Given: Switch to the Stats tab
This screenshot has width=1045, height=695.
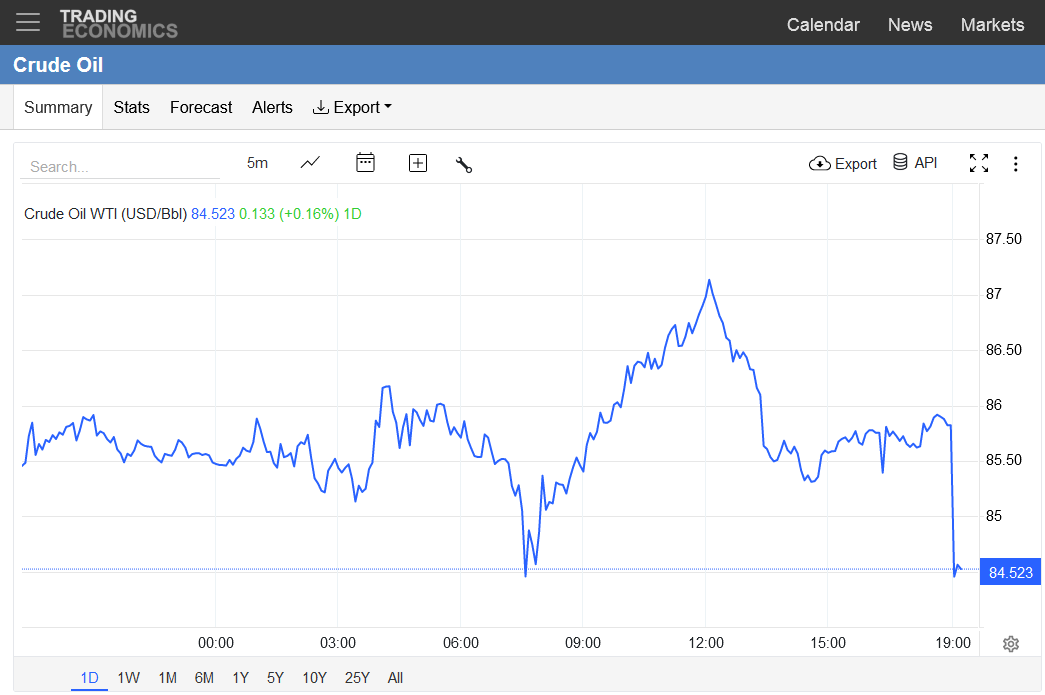Looking at the screenshot, I should point(131,107).
